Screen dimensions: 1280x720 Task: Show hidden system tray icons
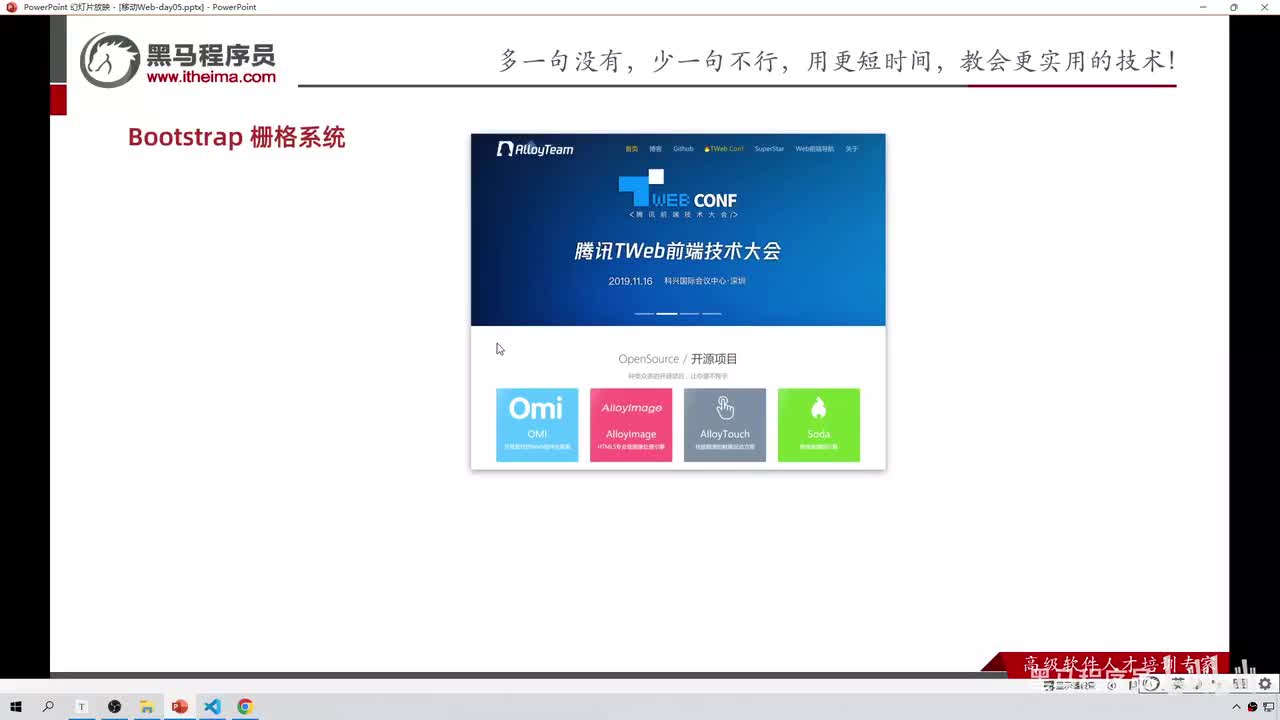pos(1239,707)
